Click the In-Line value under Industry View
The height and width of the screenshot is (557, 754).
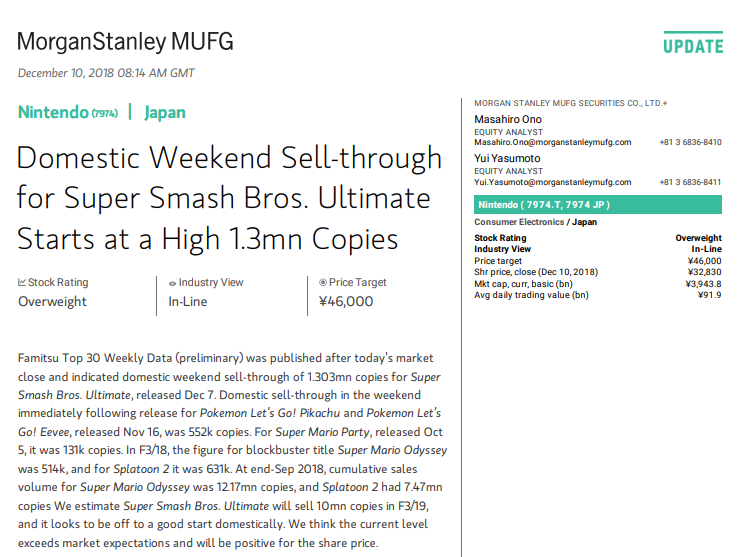click(188, 302)
